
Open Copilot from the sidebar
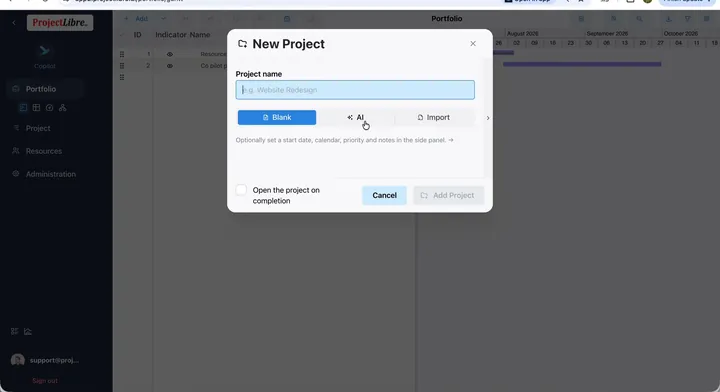pyautogui.click(x=45, y=56)
